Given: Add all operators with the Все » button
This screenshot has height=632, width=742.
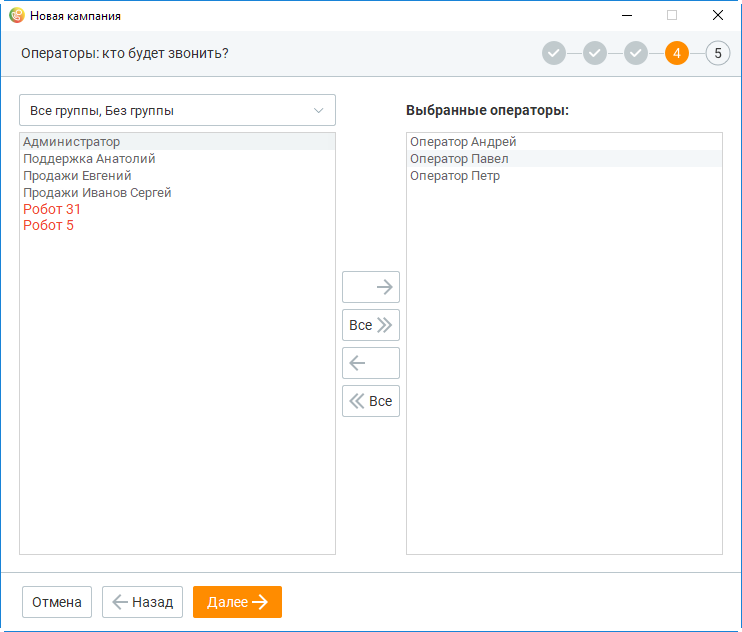Looking at the screenshot, I should (371, 325).
